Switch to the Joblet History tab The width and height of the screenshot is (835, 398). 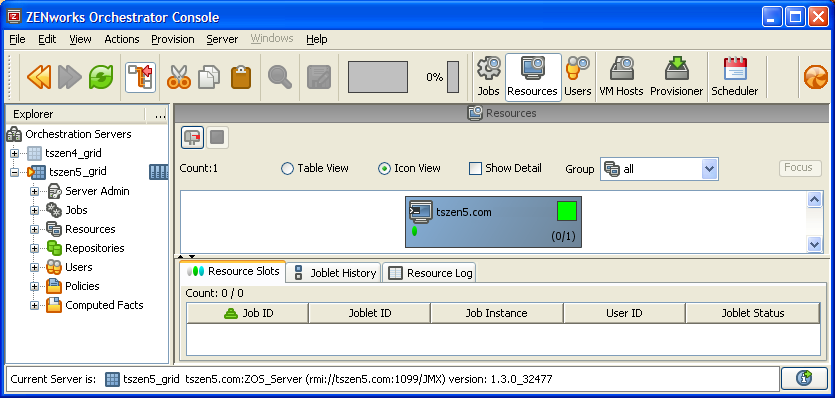[x=334, y=273]
